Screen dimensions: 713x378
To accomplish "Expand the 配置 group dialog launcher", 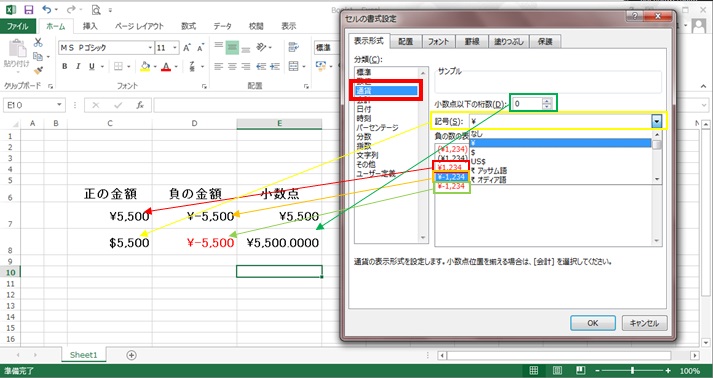I will coord(307,86).
